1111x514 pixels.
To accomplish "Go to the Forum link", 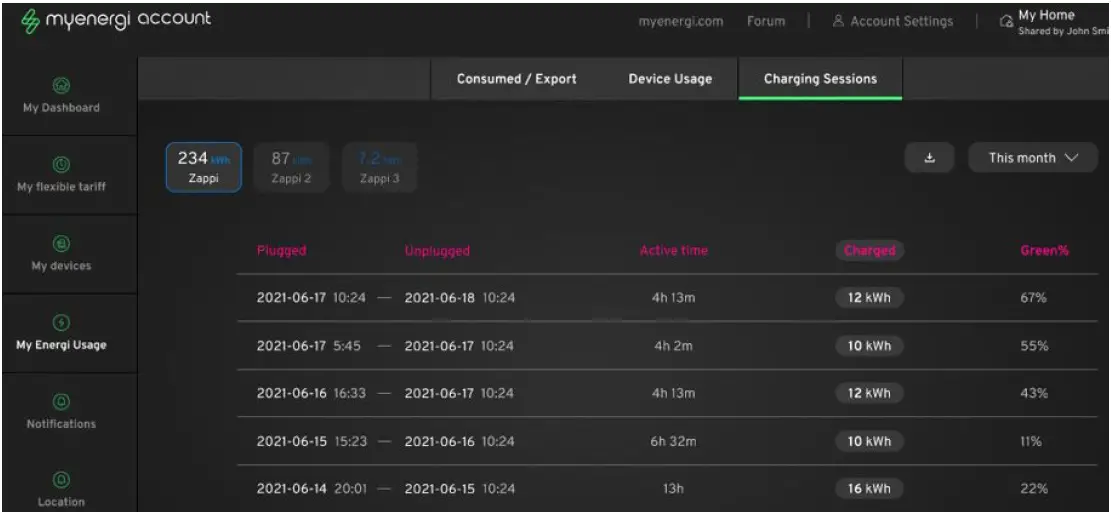I will click(x=766, y=21).
